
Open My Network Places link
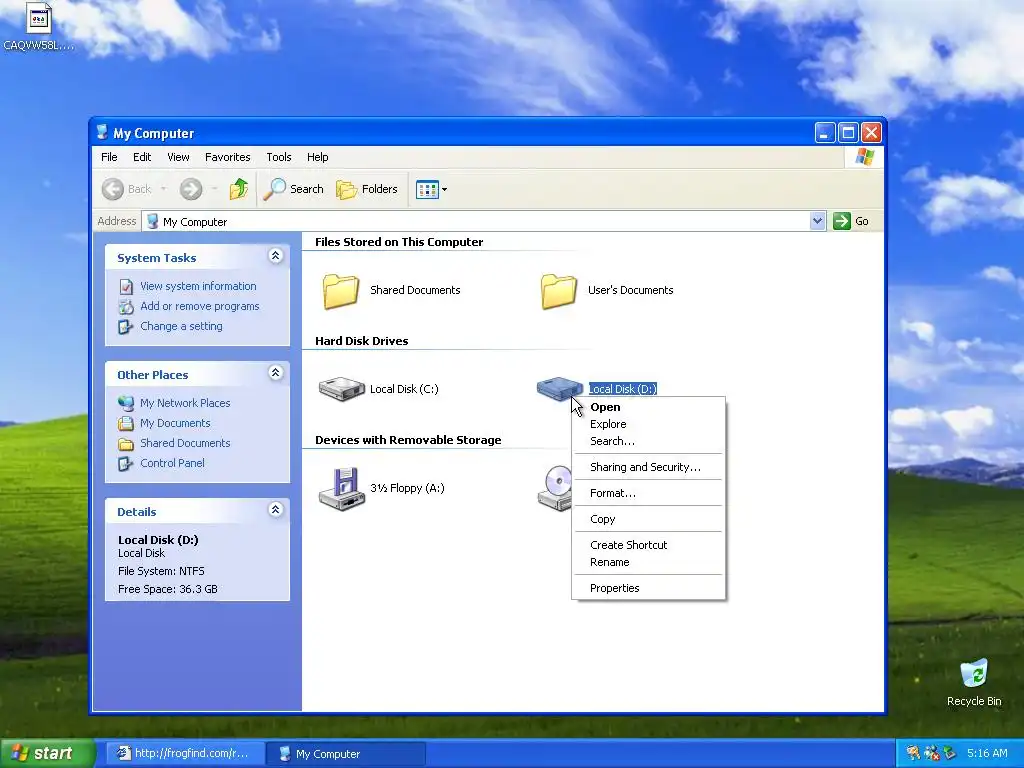pos(185,403)
